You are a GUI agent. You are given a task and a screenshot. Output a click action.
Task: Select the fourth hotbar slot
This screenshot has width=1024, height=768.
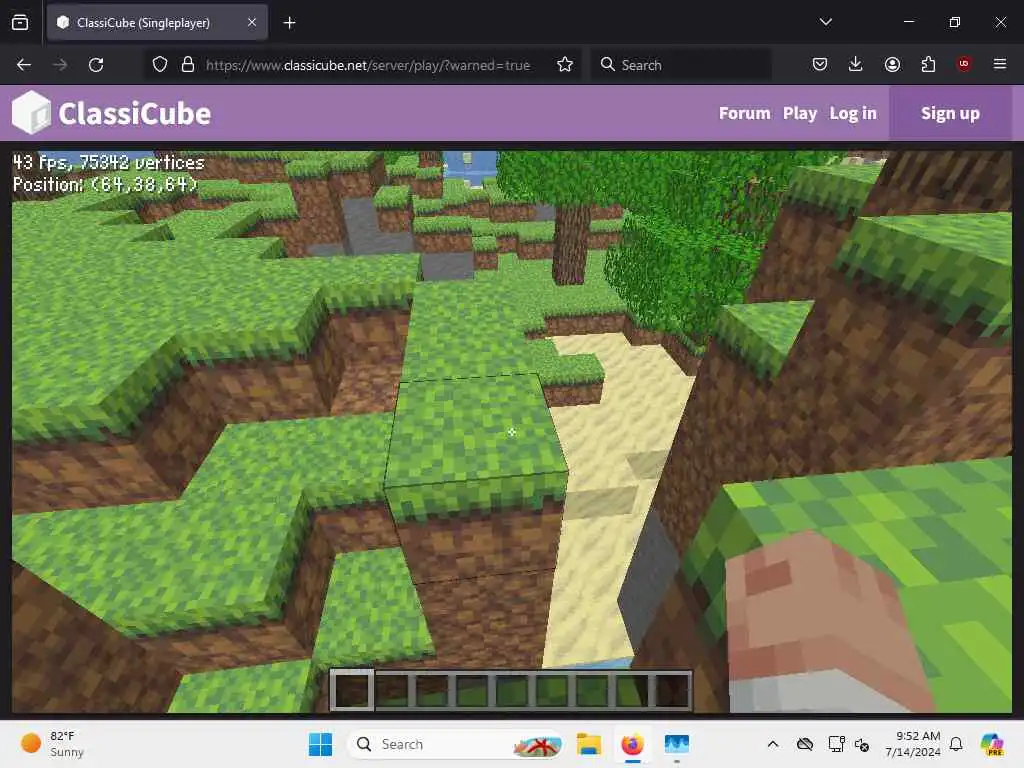click(x=472, y=690)
